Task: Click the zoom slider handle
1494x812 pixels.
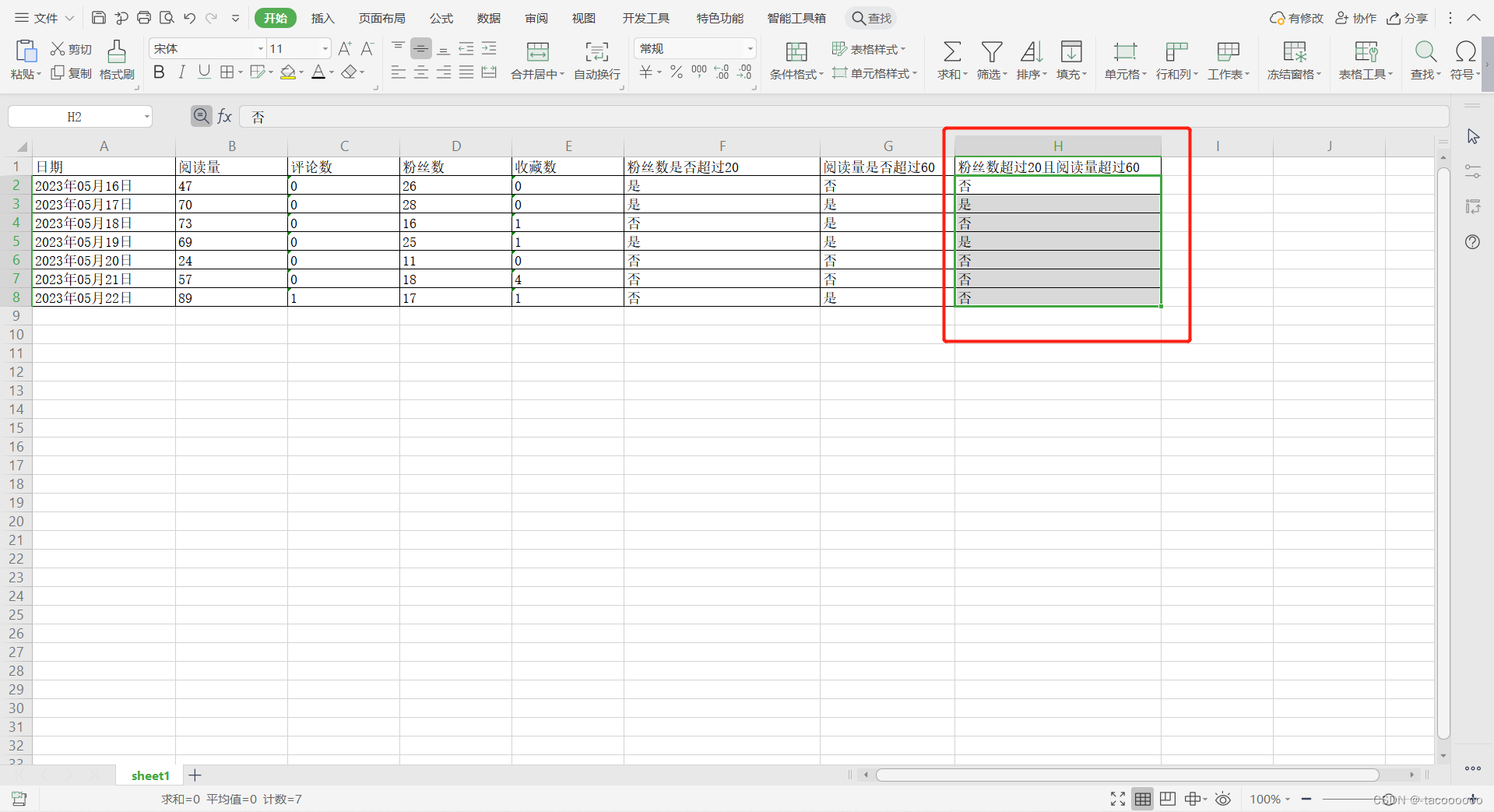Action: click(x=1388, y=800)
